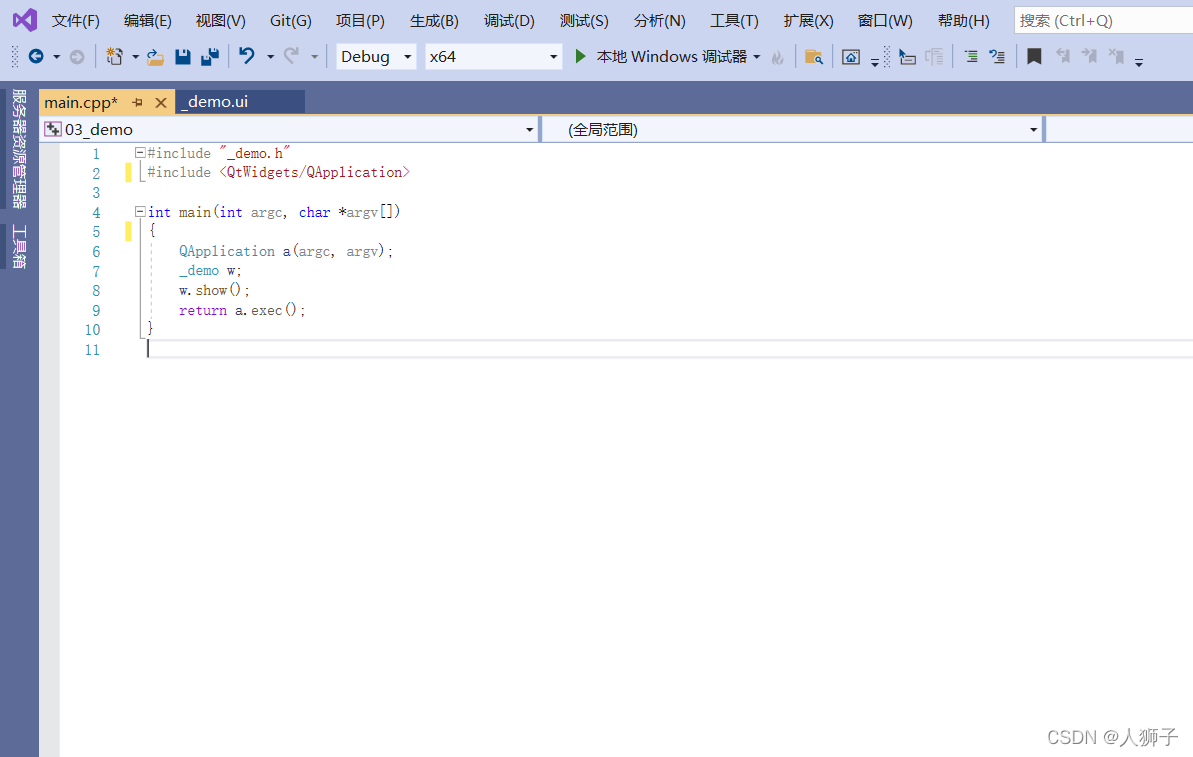This screenshot has height=757, width=1193.
Task: Click the Visual Studio logo icon
Action: pyautogui.click(x=24, y=20)
